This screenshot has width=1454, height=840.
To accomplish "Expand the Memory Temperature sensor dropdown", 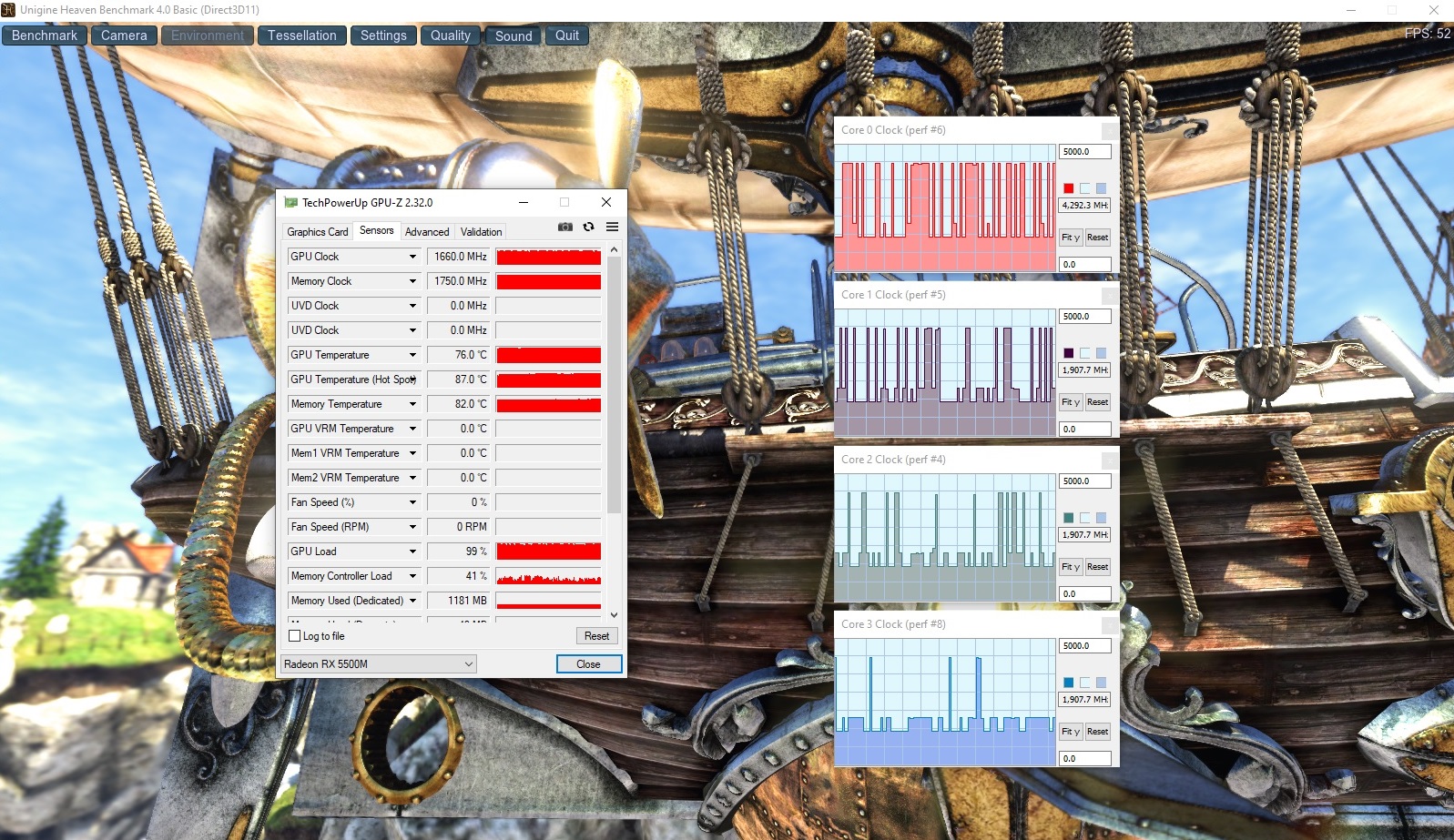I will tap(412, 404).
